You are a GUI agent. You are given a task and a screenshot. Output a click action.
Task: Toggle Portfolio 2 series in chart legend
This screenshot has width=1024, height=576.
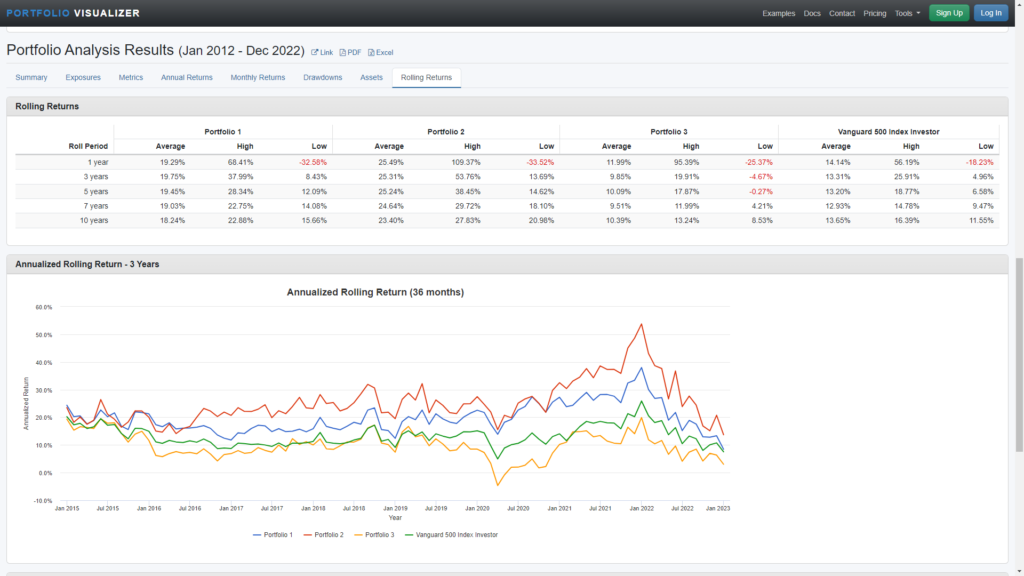[x=324, y=535]
